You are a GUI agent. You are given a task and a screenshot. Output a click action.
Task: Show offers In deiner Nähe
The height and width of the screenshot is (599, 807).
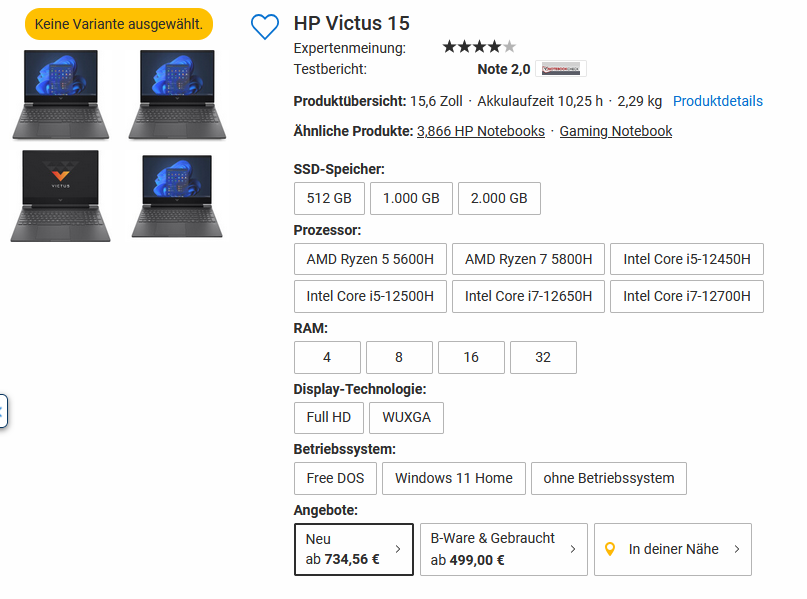(673, 549)
